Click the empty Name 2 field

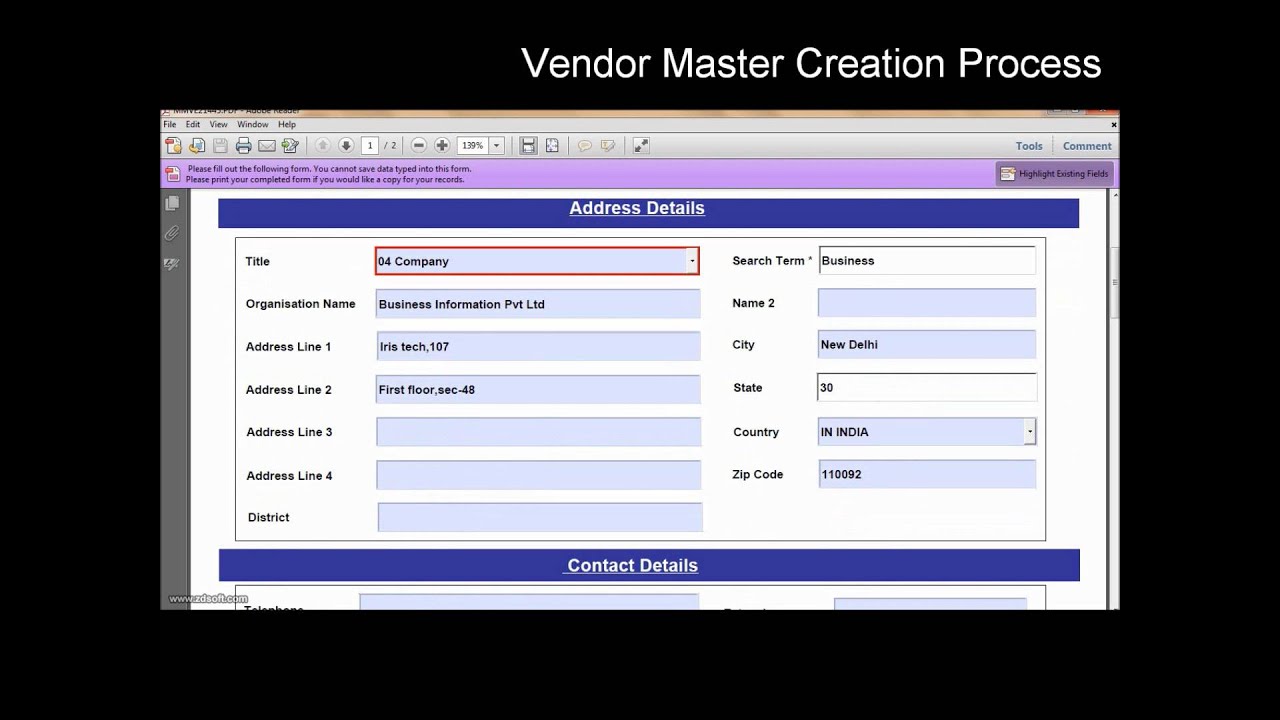coord(927,303)
